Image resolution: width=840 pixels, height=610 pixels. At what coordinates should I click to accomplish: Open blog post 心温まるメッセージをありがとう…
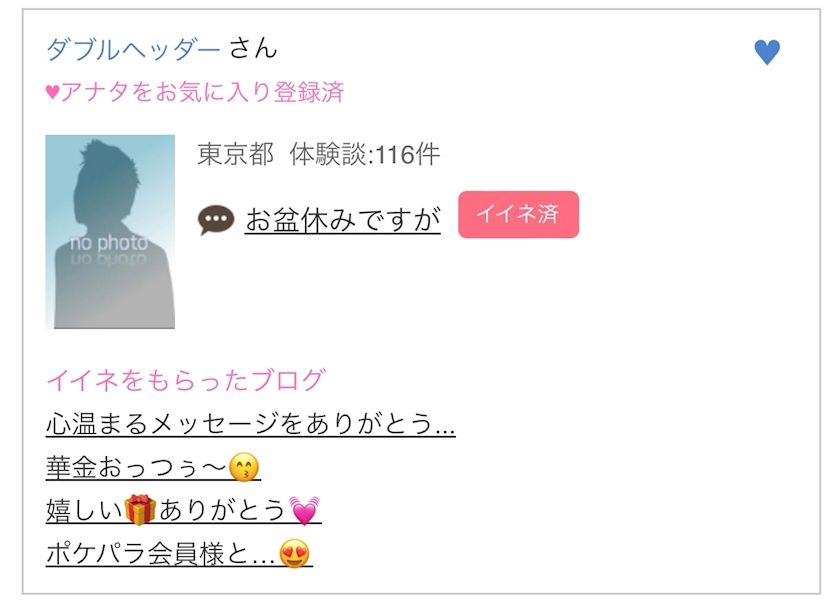tap(250, 424)
